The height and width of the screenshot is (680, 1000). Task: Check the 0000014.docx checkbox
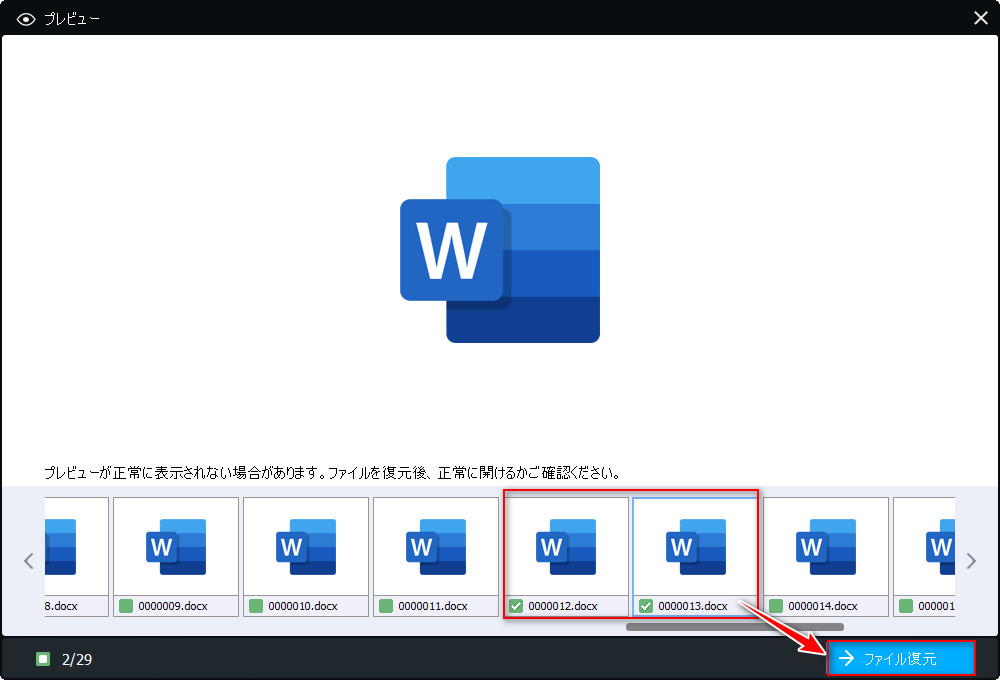(x=776, y=606)
